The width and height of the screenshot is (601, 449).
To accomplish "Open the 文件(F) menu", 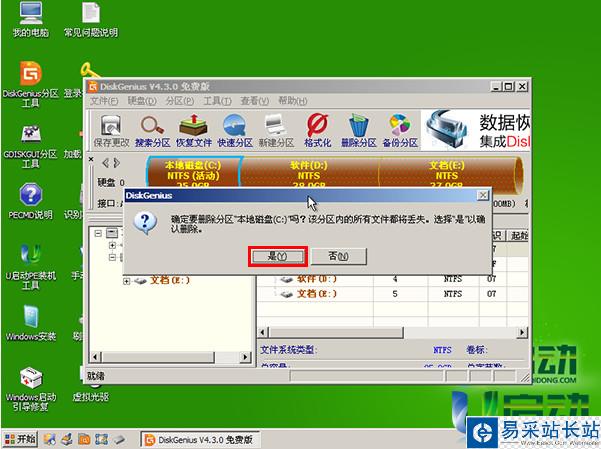I will tap(104, 101).
